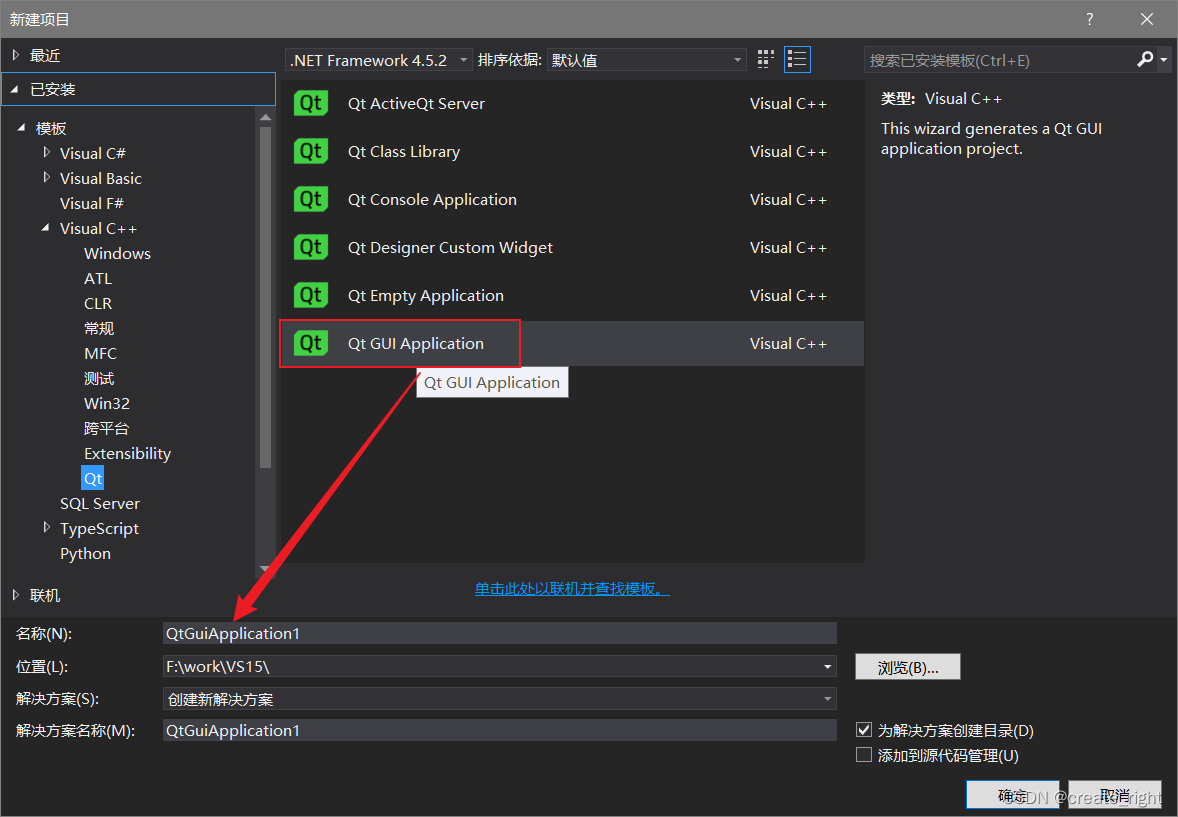Open the solution 创建新解决方案 dropdown

coord(827,699)
